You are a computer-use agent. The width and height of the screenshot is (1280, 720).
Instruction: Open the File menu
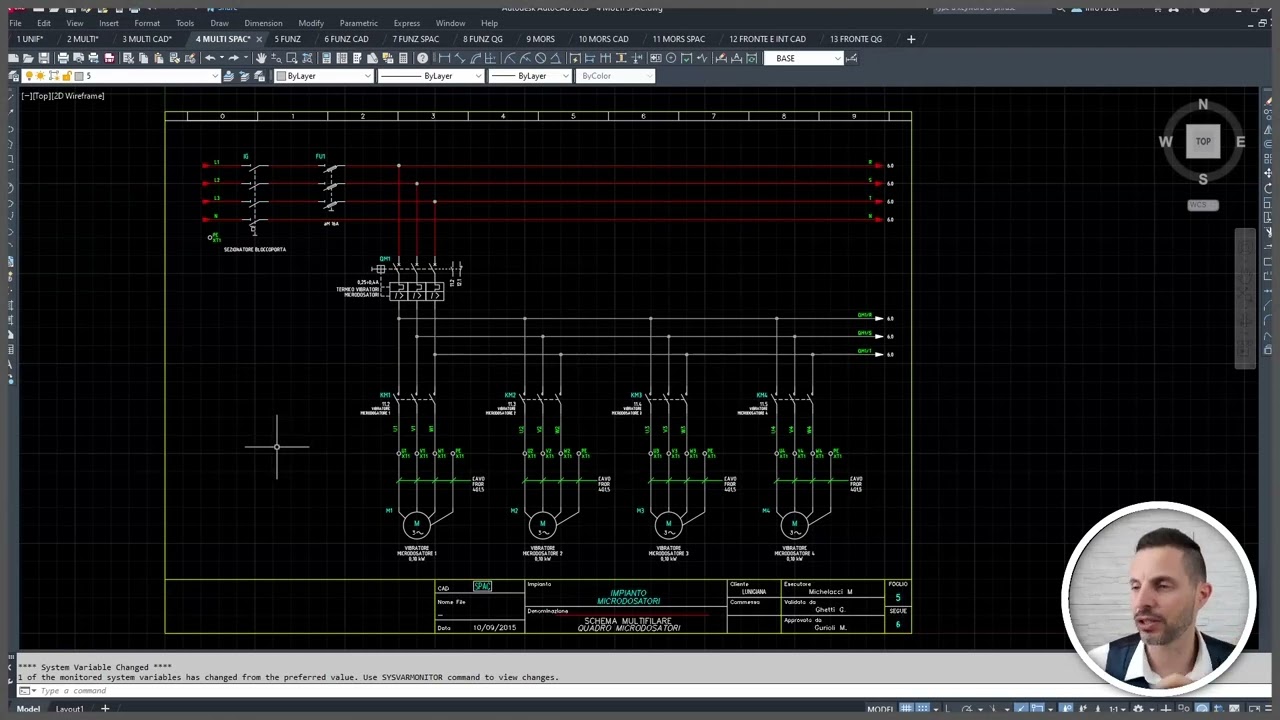(x=15, y=23)
